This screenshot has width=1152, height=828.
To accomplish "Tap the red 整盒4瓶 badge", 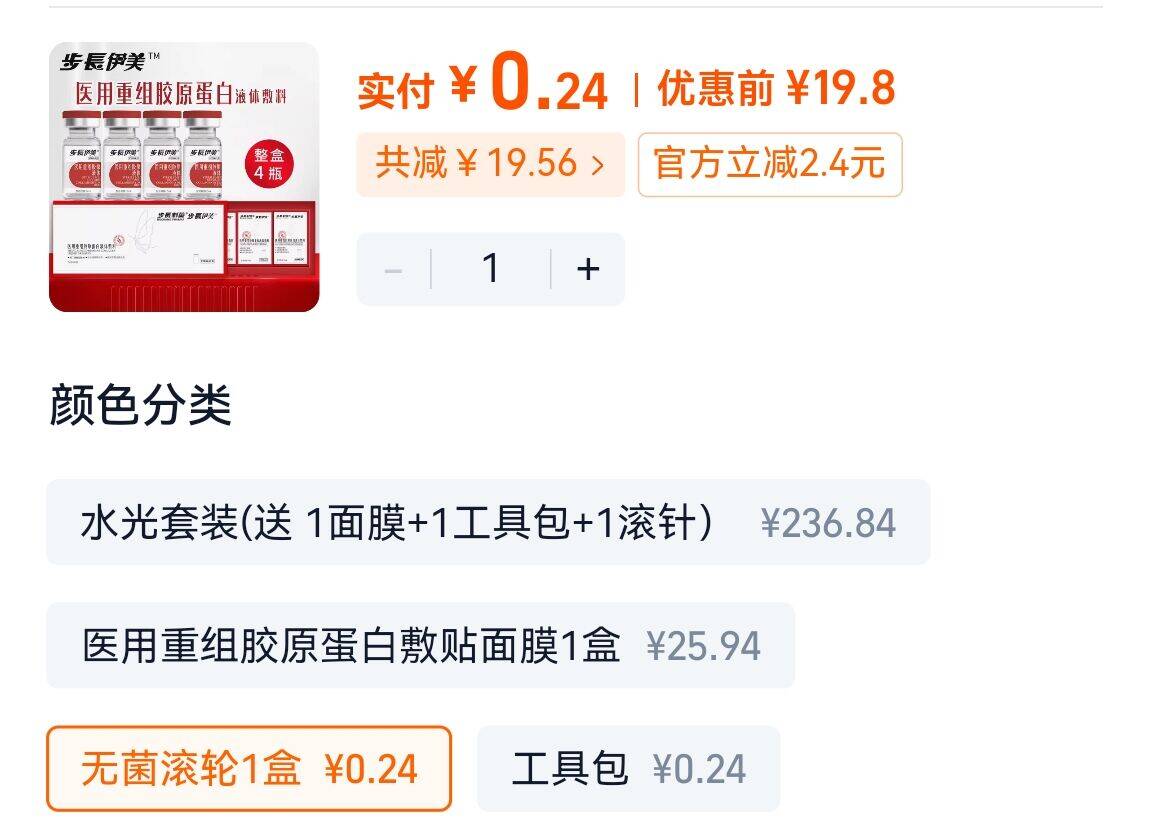I will (x=269, y=164).
